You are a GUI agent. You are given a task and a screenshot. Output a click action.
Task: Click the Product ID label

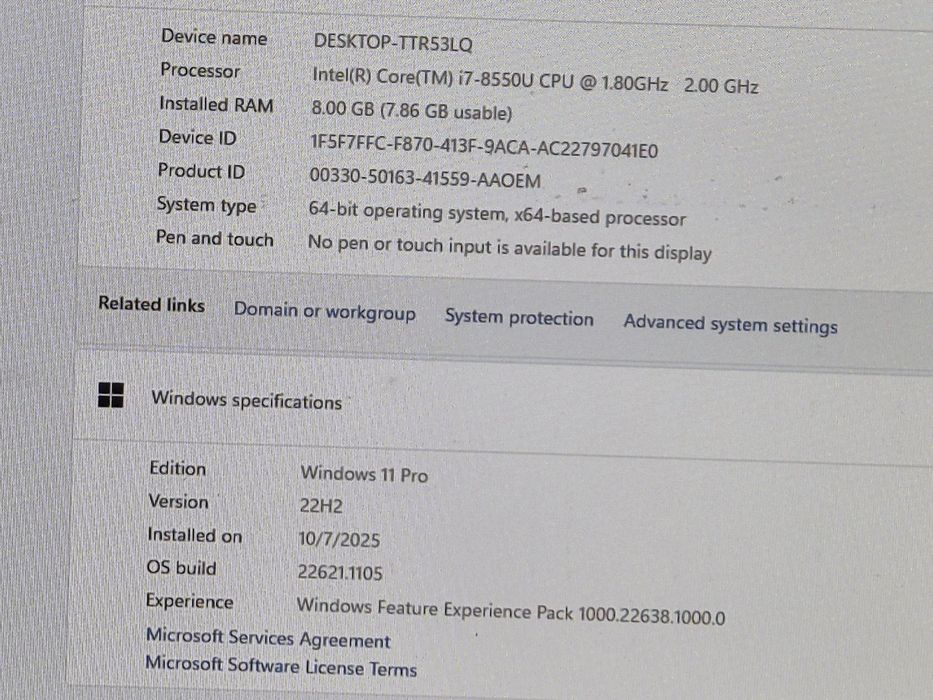coord(201,171)
